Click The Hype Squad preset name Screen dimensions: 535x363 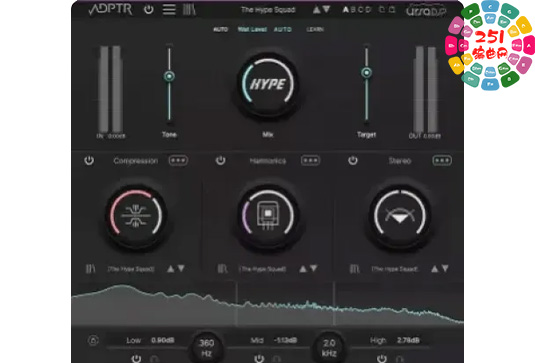[x=268, y=10]
